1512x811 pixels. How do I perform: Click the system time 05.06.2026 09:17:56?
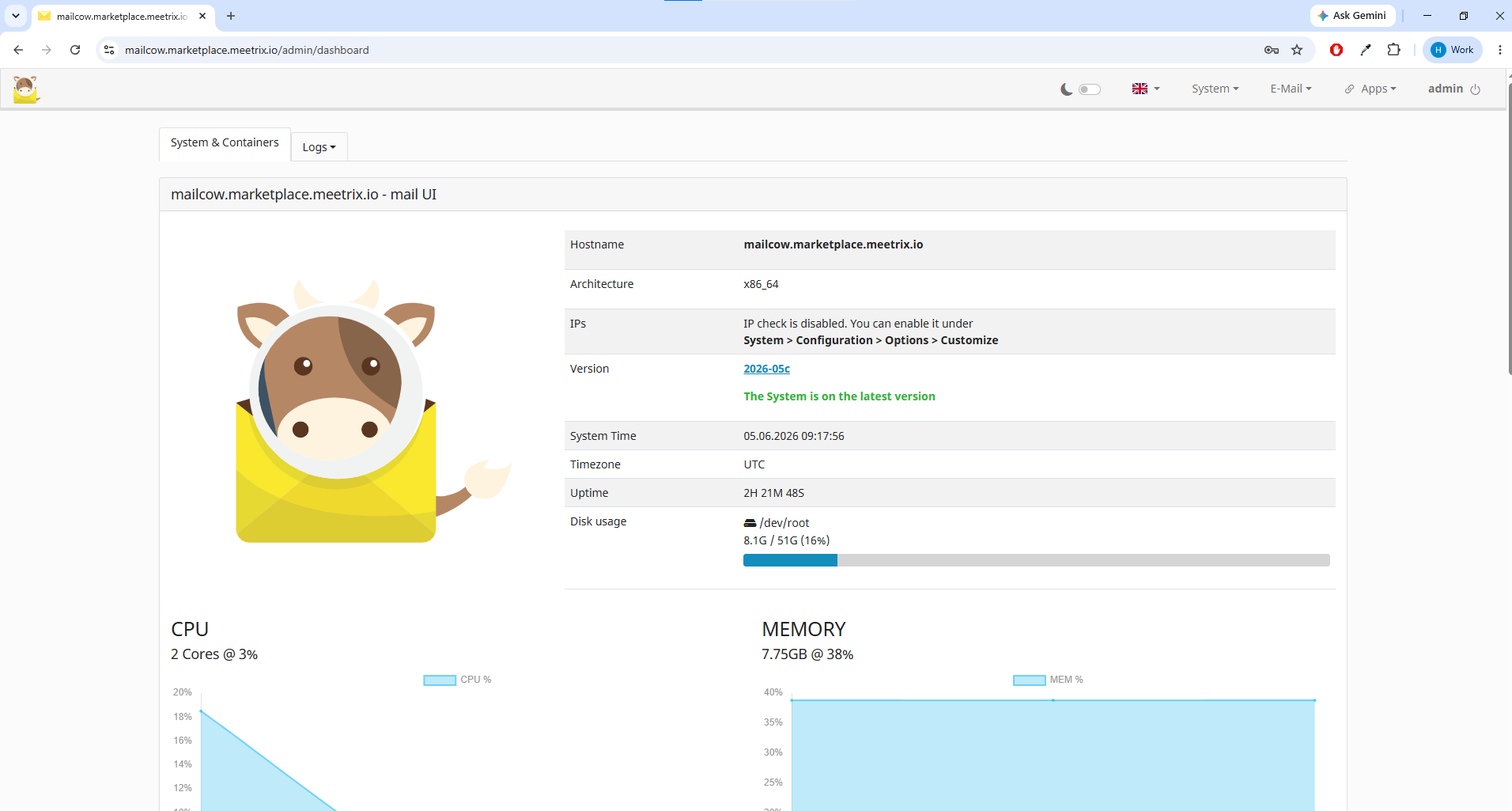pyautogui.click(x=794, y=436)
